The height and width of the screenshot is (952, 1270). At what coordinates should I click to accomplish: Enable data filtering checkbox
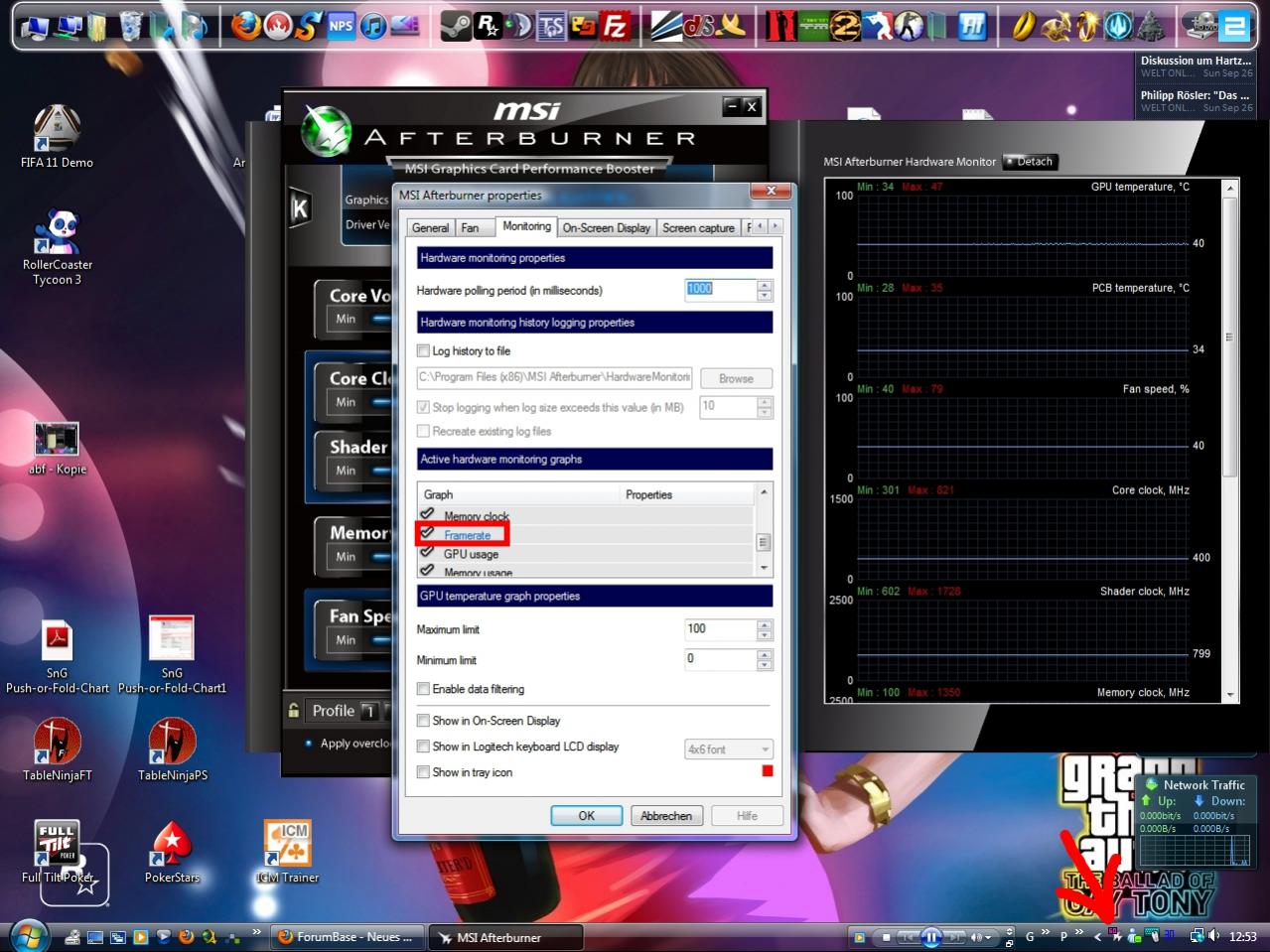424,689
